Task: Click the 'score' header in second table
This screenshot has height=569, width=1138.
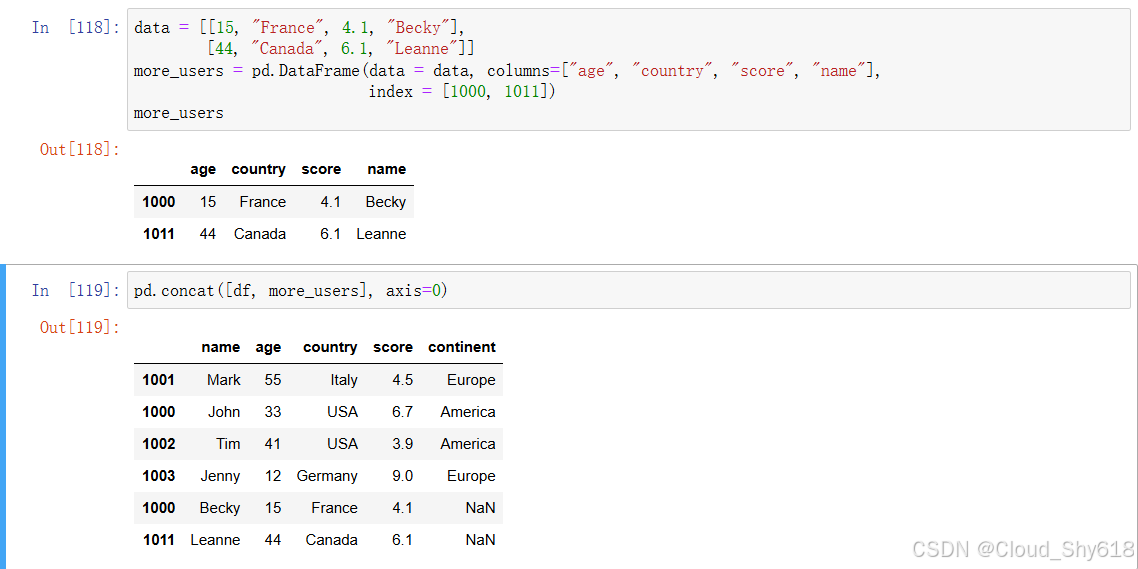Action: (393, 347)
